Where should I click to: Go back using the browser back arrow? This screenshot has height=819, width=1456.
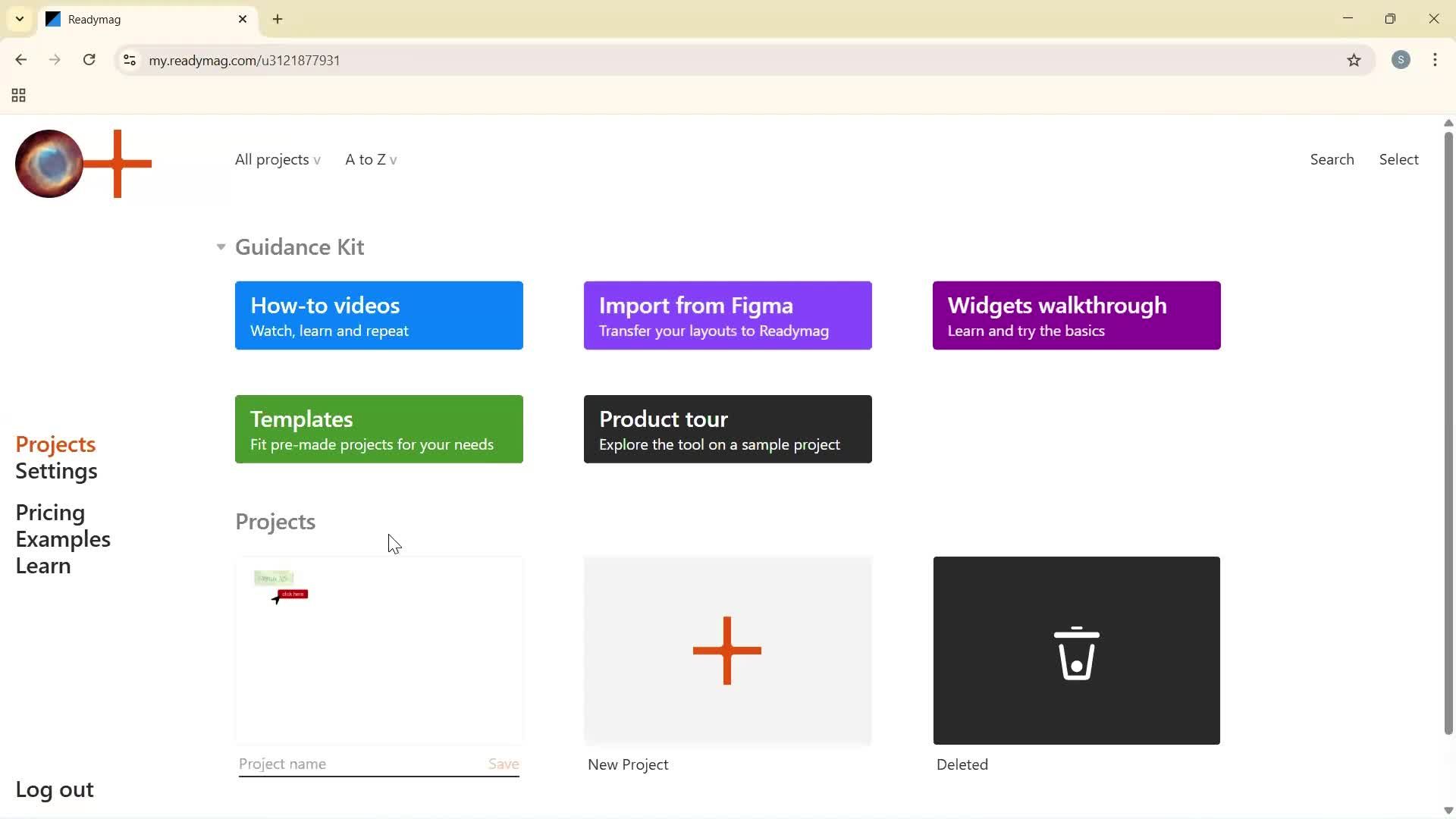click(x=20, y=60)
